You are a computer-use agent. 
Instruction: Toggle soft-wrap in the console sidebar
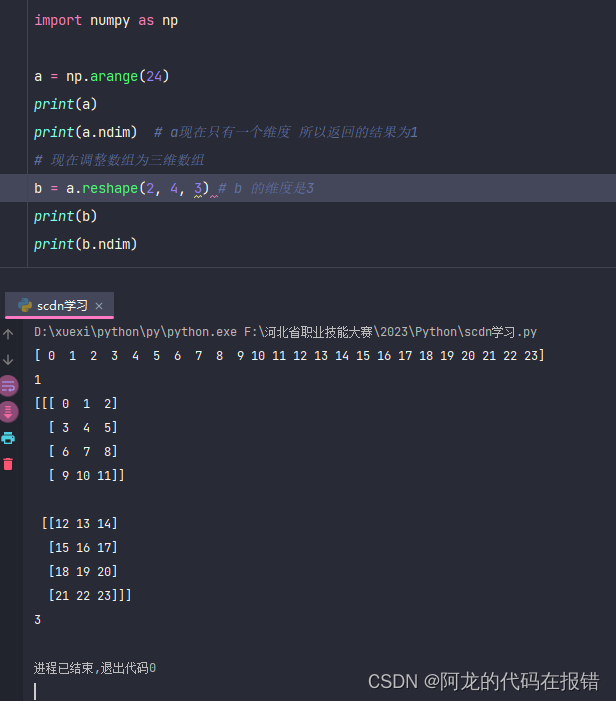coord(8,386)
